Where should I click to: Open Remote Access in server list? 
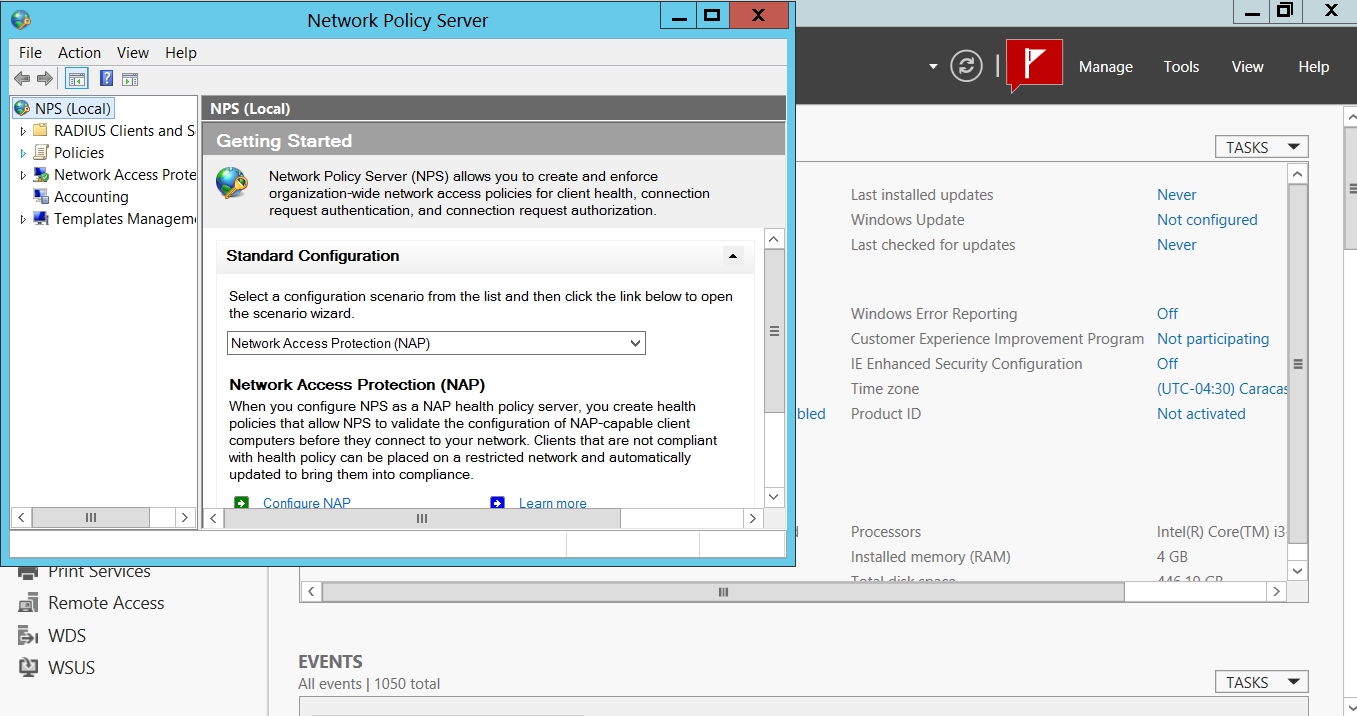[x=106, y=603]
